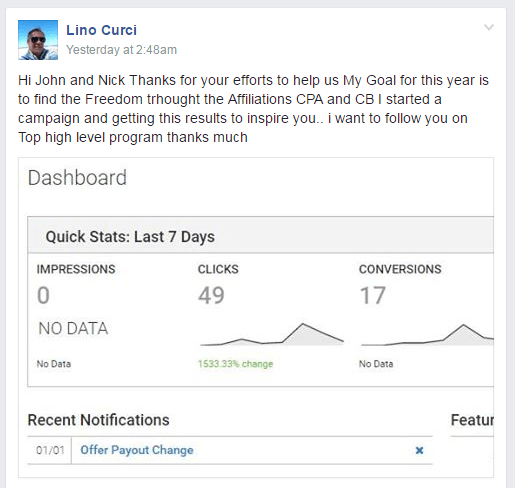Click the post message text body

click(253, 109)
